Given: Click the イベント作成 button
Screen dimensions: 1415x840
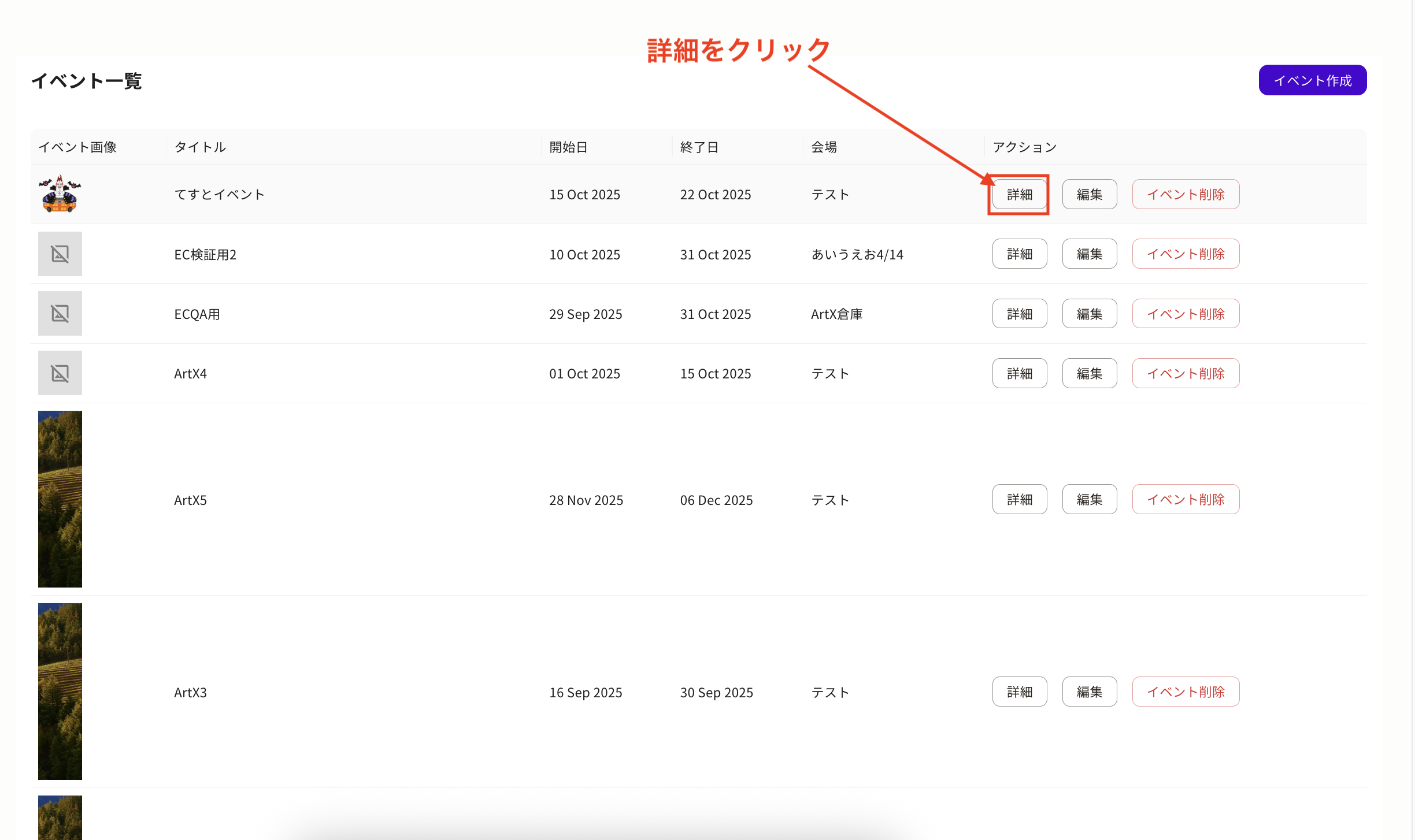Looking at the screenshot, I should coord(1312,80).
